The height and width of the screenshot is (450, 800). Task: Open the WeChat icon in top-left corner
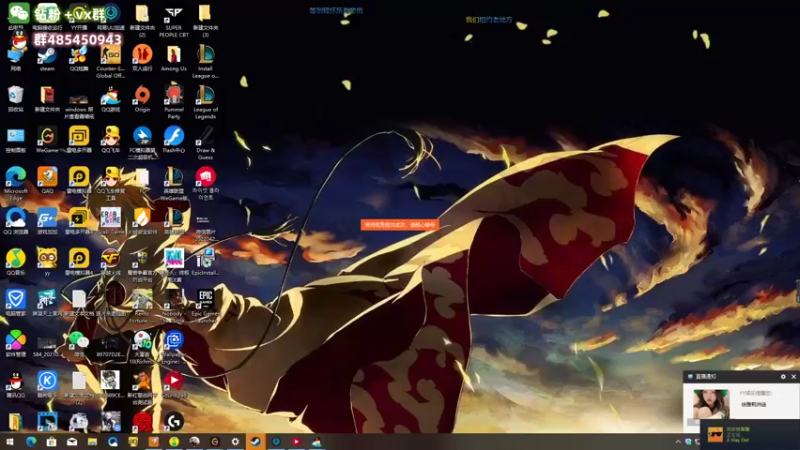[18, 14]
